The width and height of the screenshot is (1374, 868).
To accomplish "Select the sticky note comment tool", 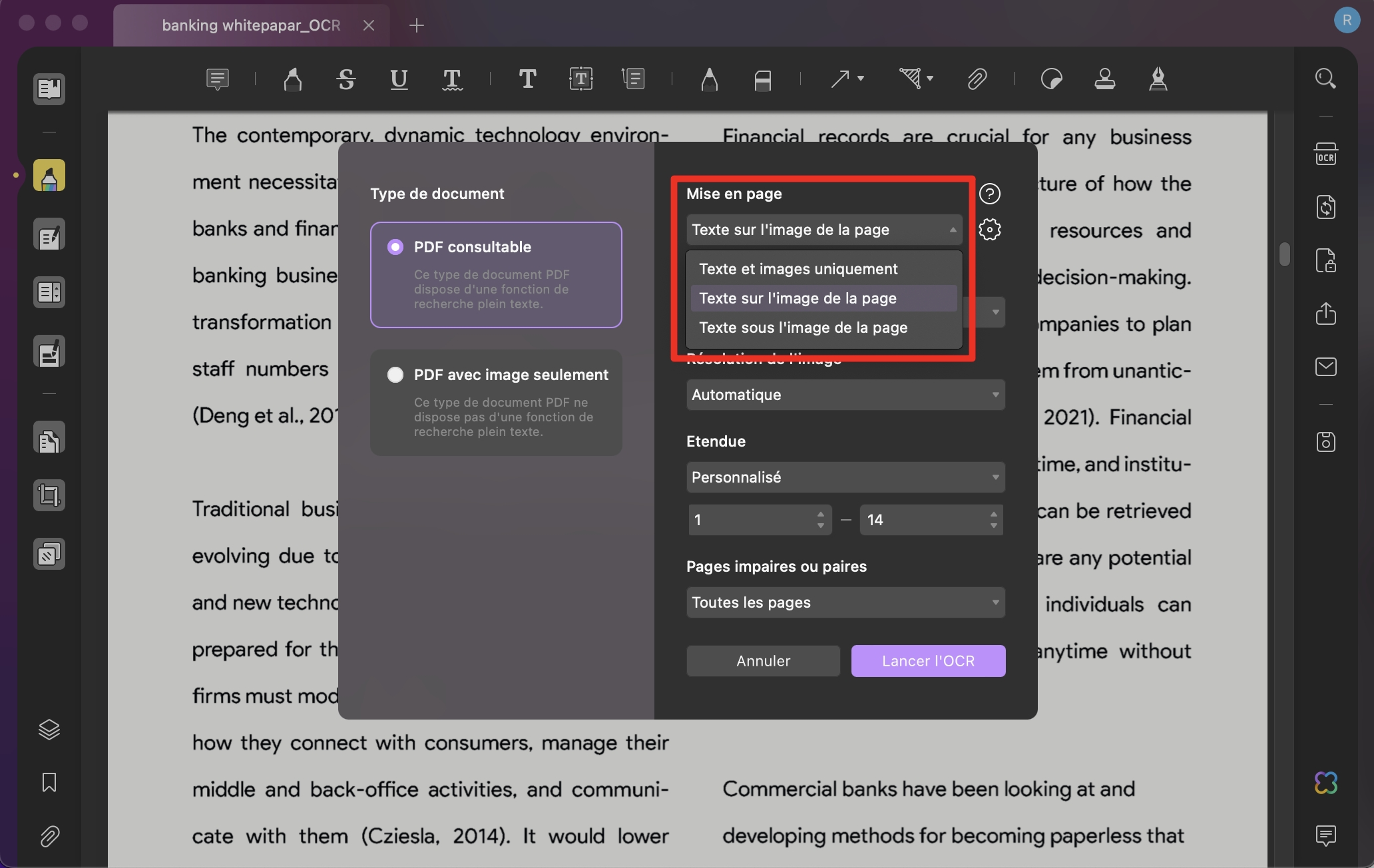I will pos(218,79).
